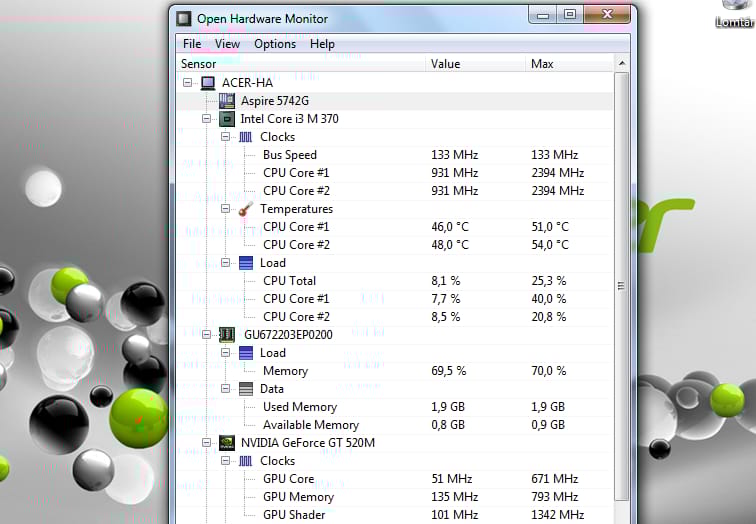This screenshot has height=524, width=756.
Task: Select the Used Memory row
Action: [395, 407]
